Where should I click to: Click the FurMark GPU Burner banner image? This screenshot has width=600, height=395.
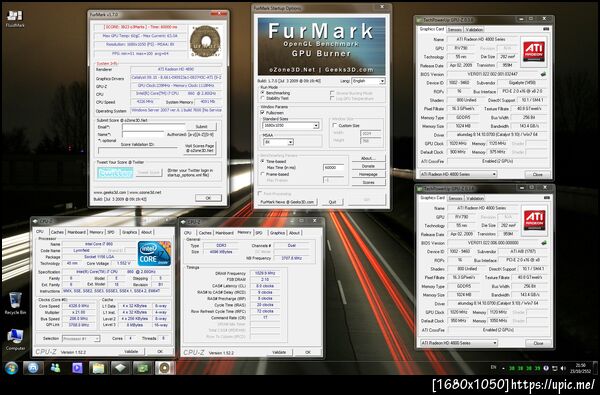point(321,46)
